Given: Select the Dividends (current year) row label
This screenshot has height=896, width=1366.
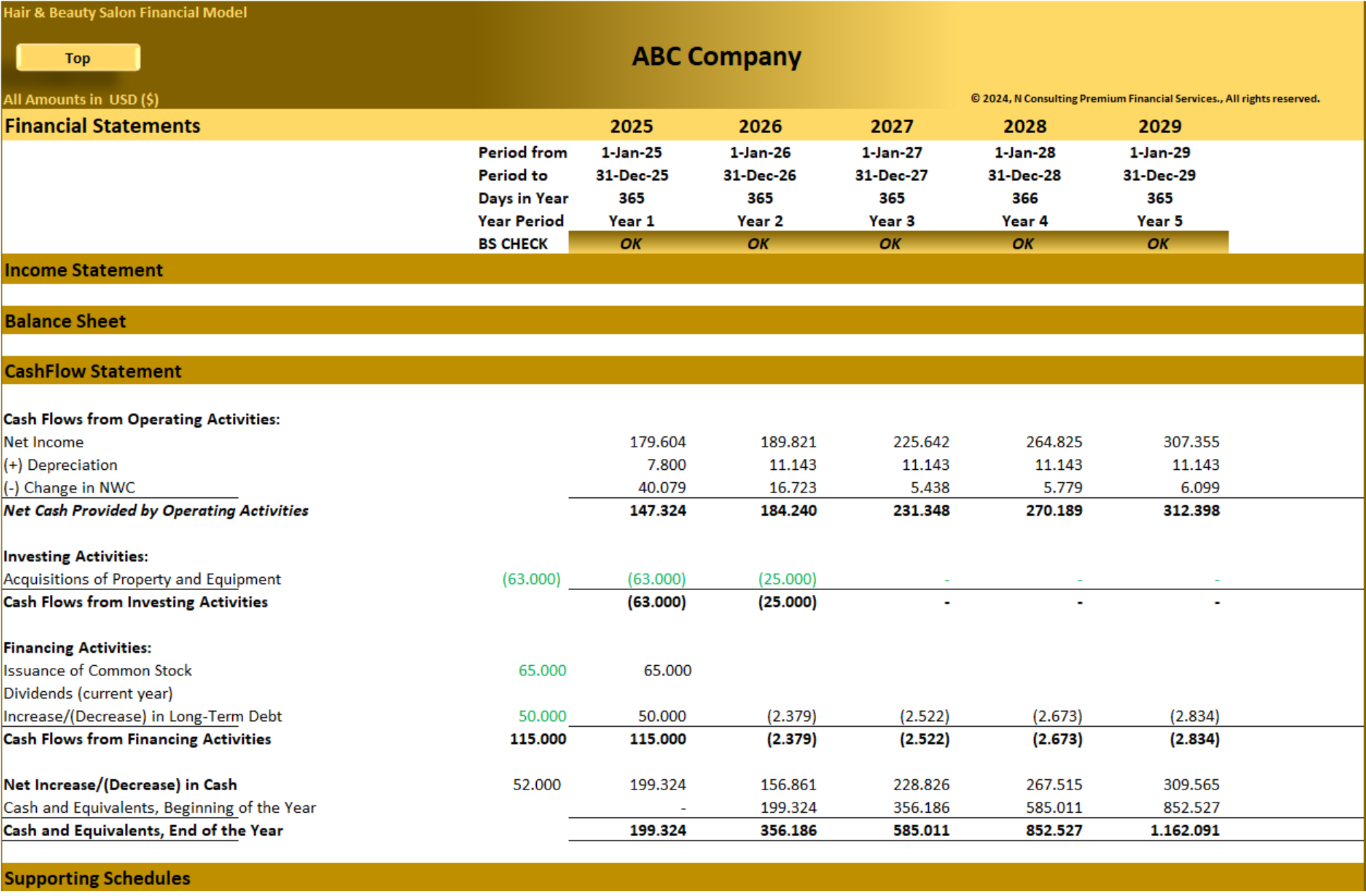Looking at the screenshot, I should [88, 694].
